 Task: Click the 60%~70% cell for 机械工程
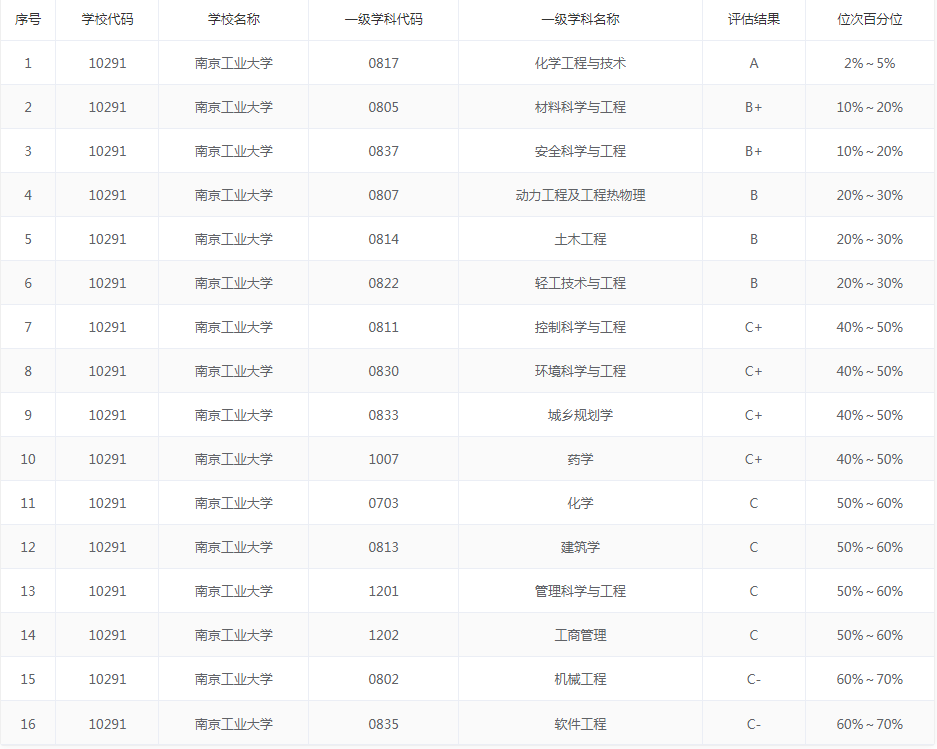[866, 678]
